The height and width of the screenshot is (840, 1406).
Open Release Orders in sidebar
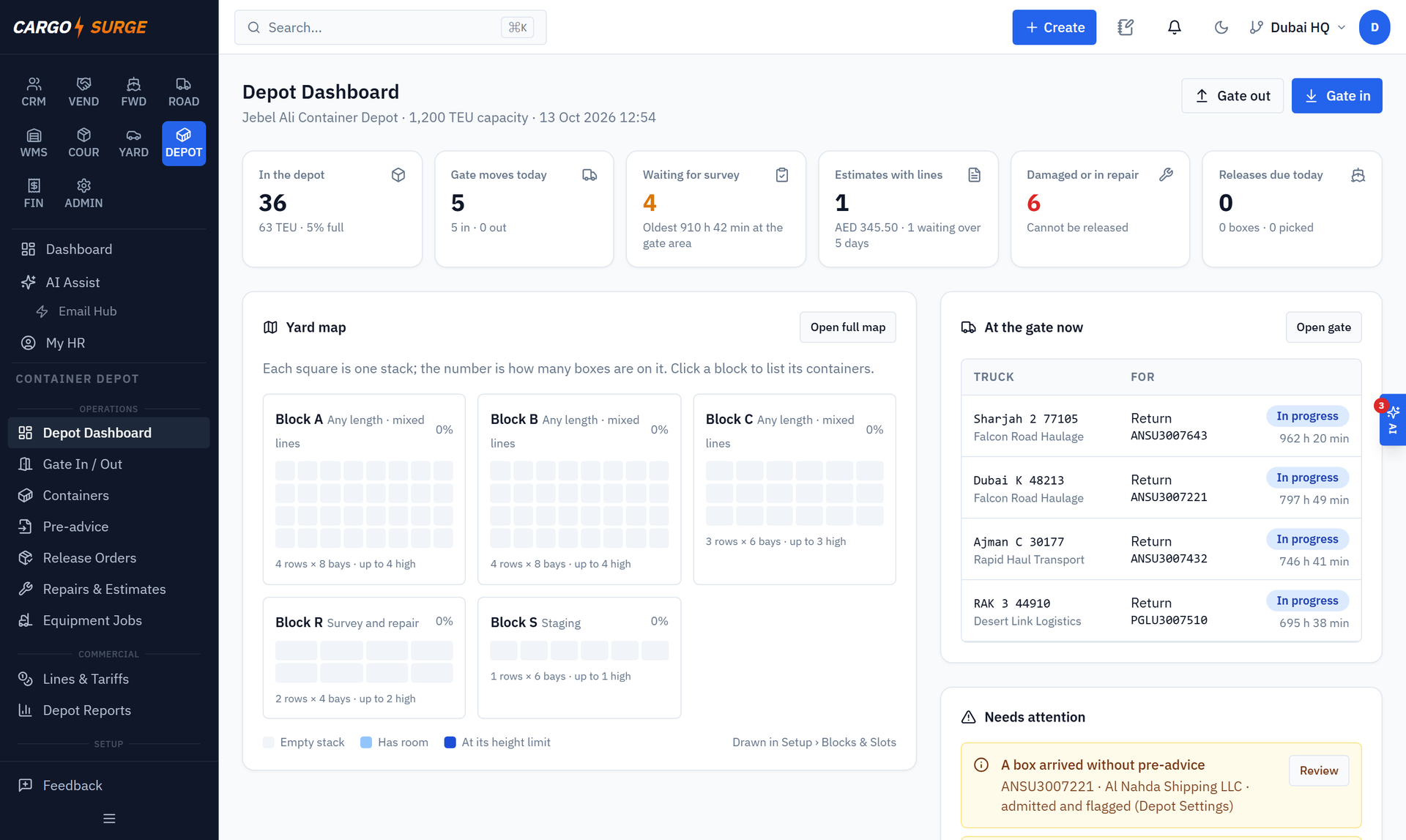(109, 557)
